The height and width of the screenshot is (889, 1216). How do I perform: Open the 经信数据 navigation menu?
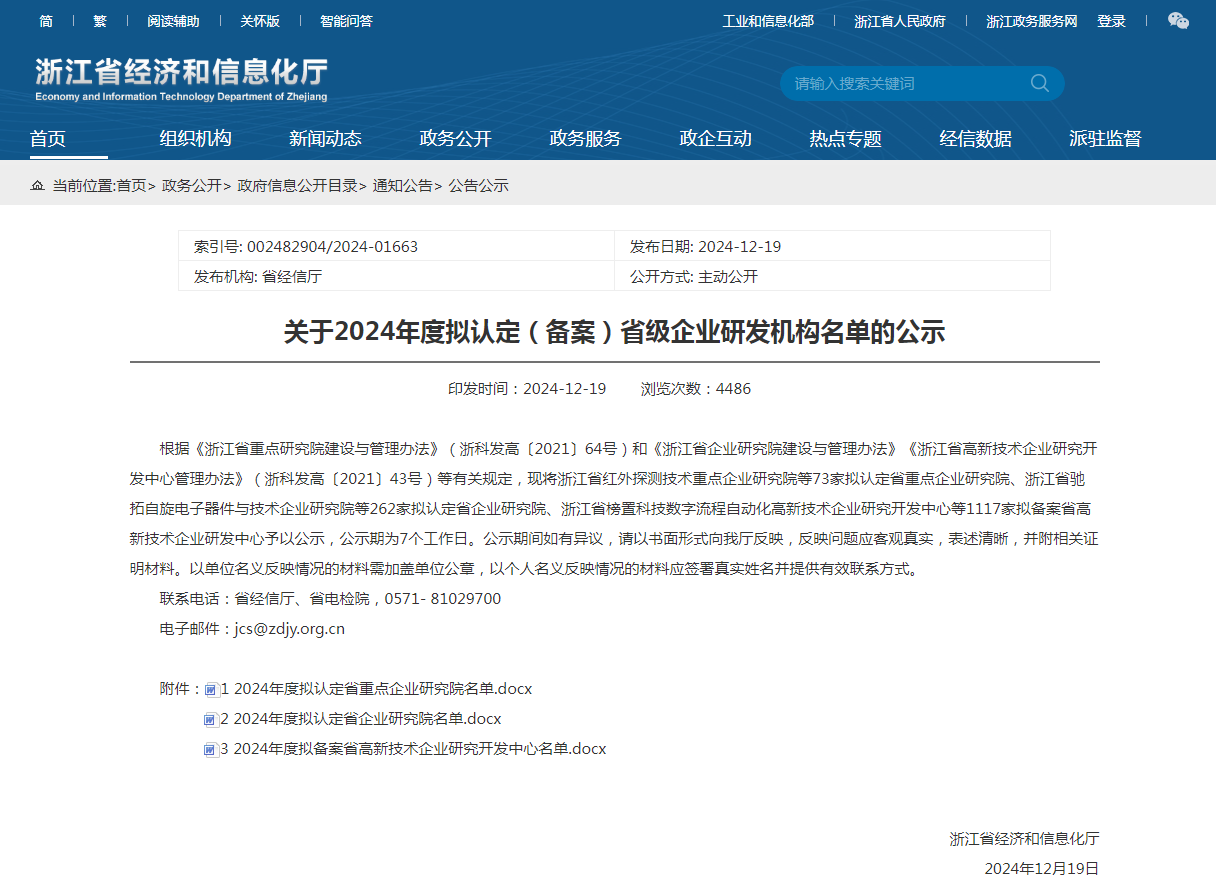coord(977,139)
